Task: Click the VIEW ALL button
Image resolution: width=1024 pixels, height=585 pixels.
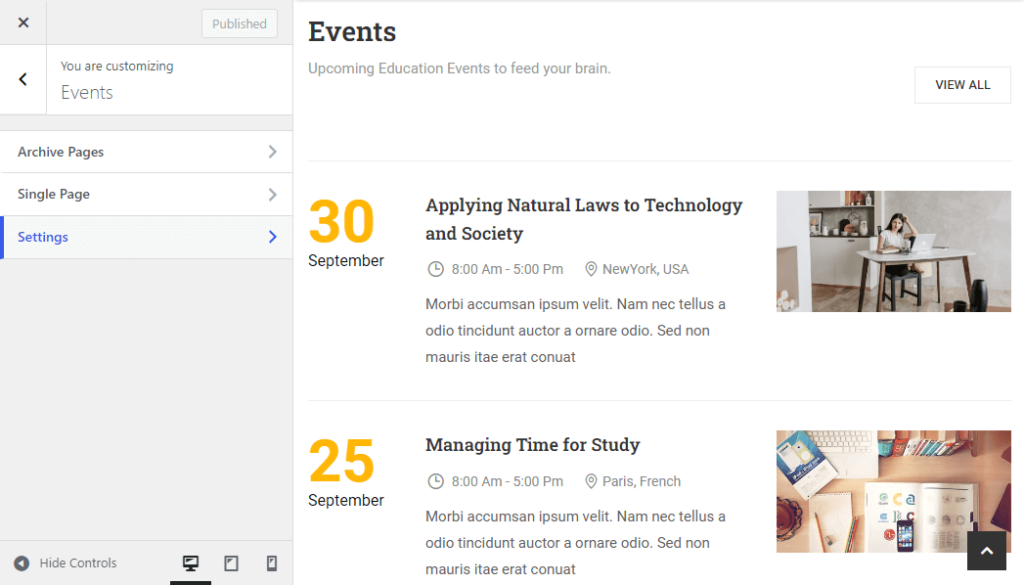Action: [x=962, y=85]
